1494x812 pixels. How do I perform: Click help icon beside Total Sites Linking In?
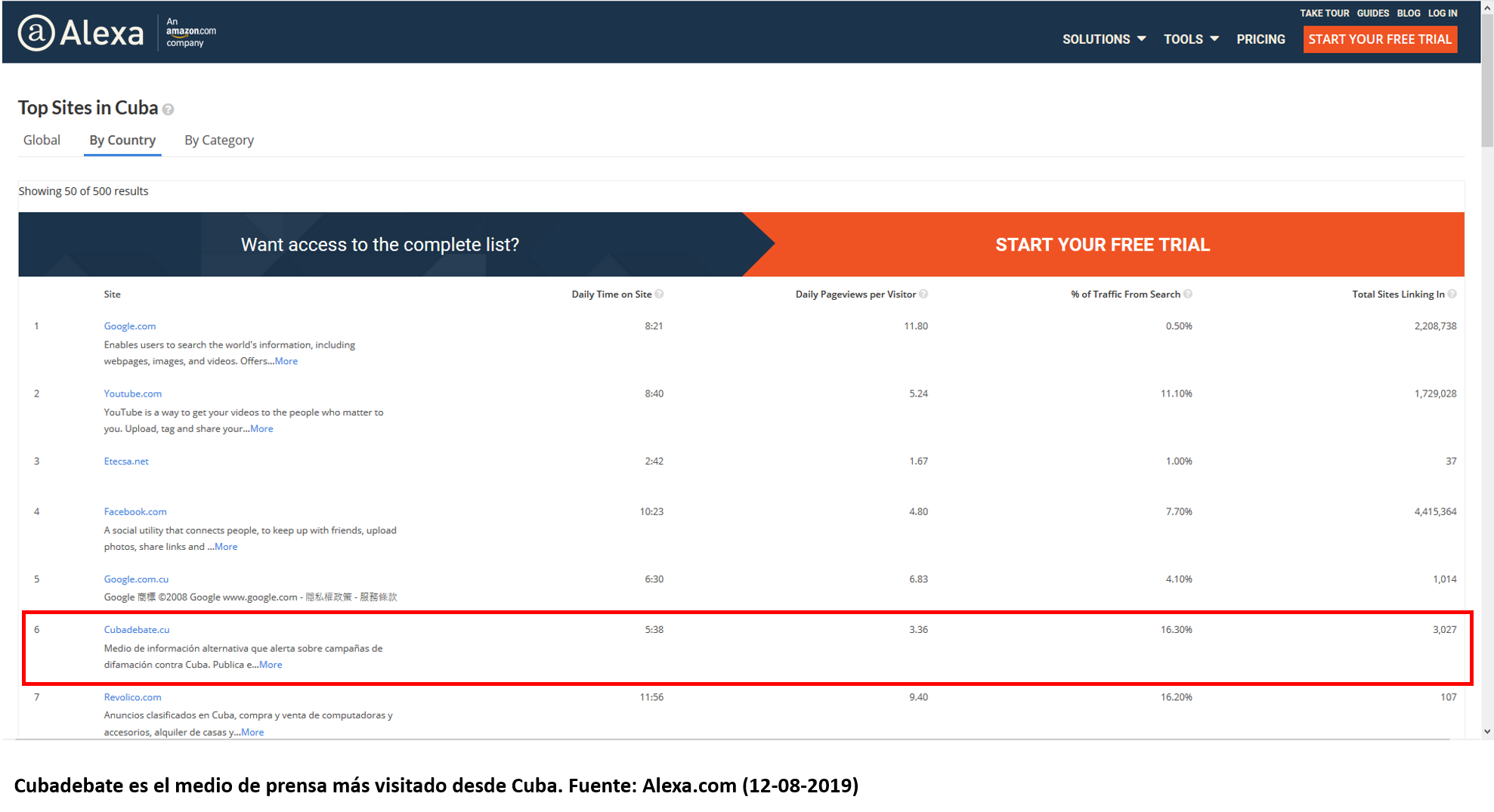pos(1452,294)
